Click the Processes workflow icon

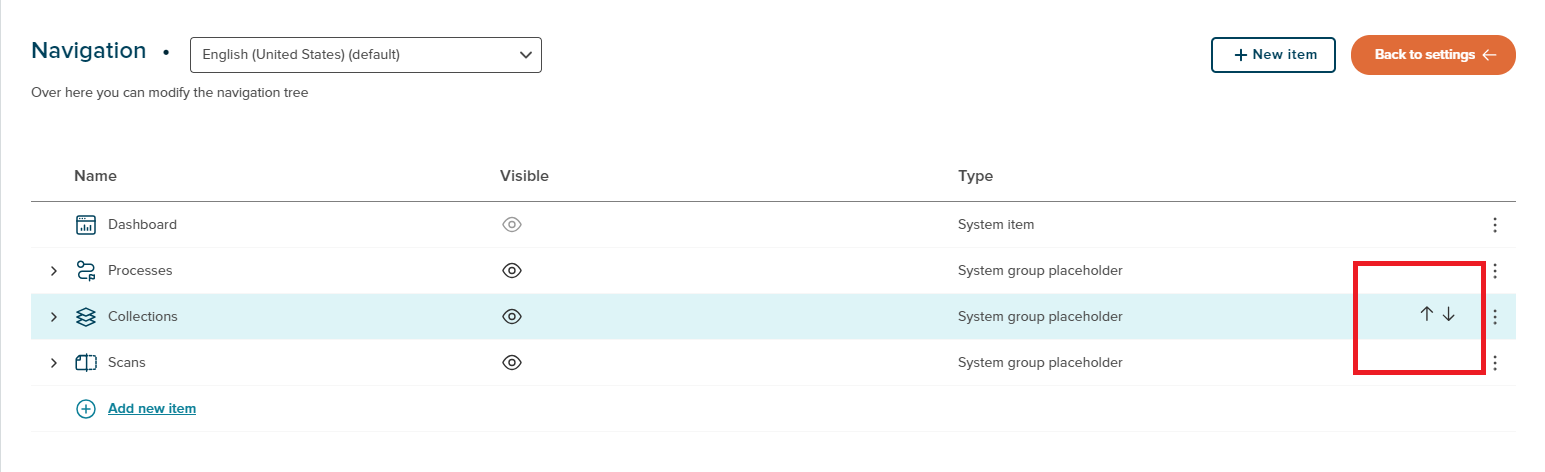point(86,271)
